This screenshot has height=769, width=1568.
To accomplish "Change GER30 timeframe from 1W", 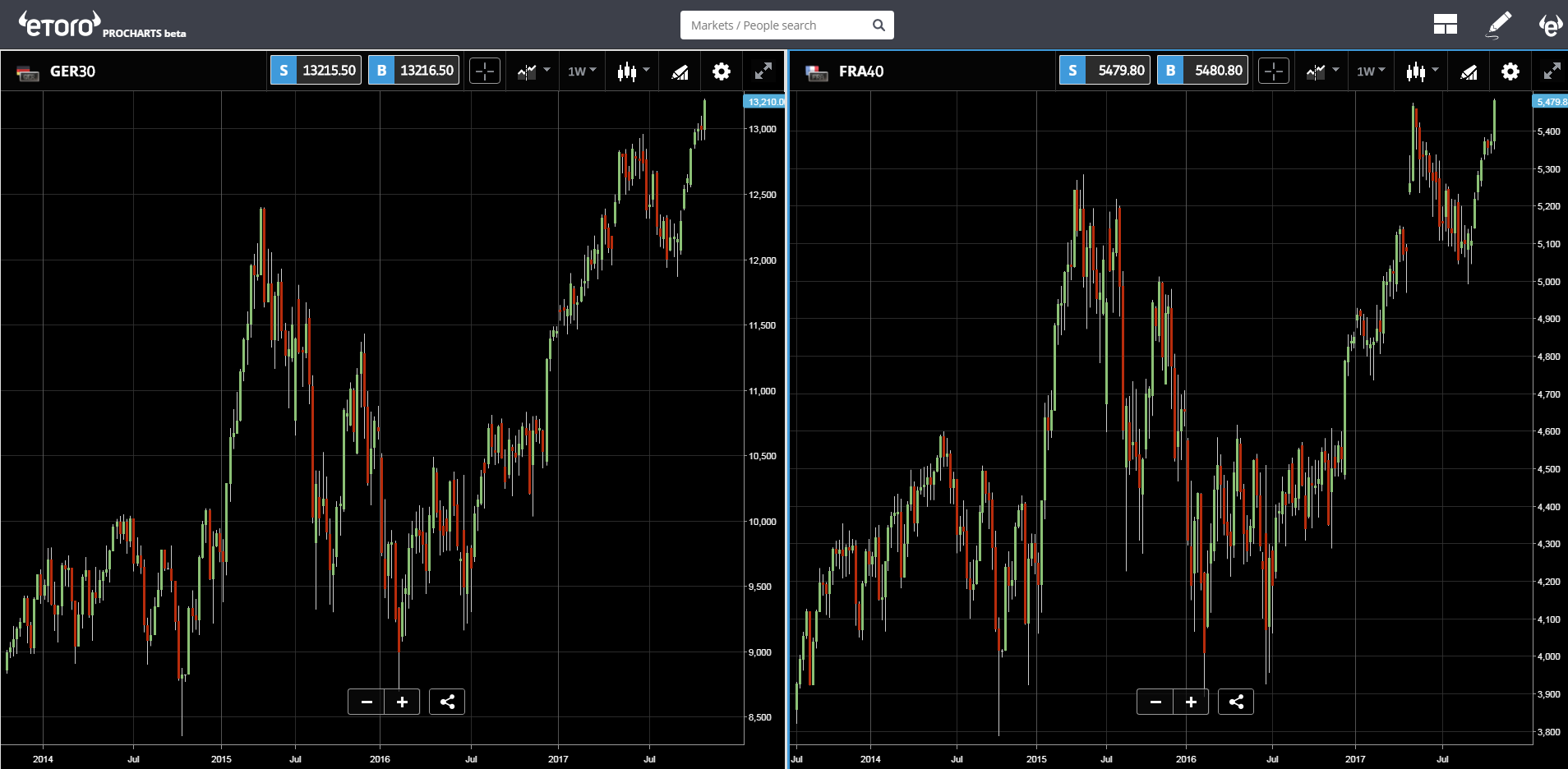I will (582, 71).
